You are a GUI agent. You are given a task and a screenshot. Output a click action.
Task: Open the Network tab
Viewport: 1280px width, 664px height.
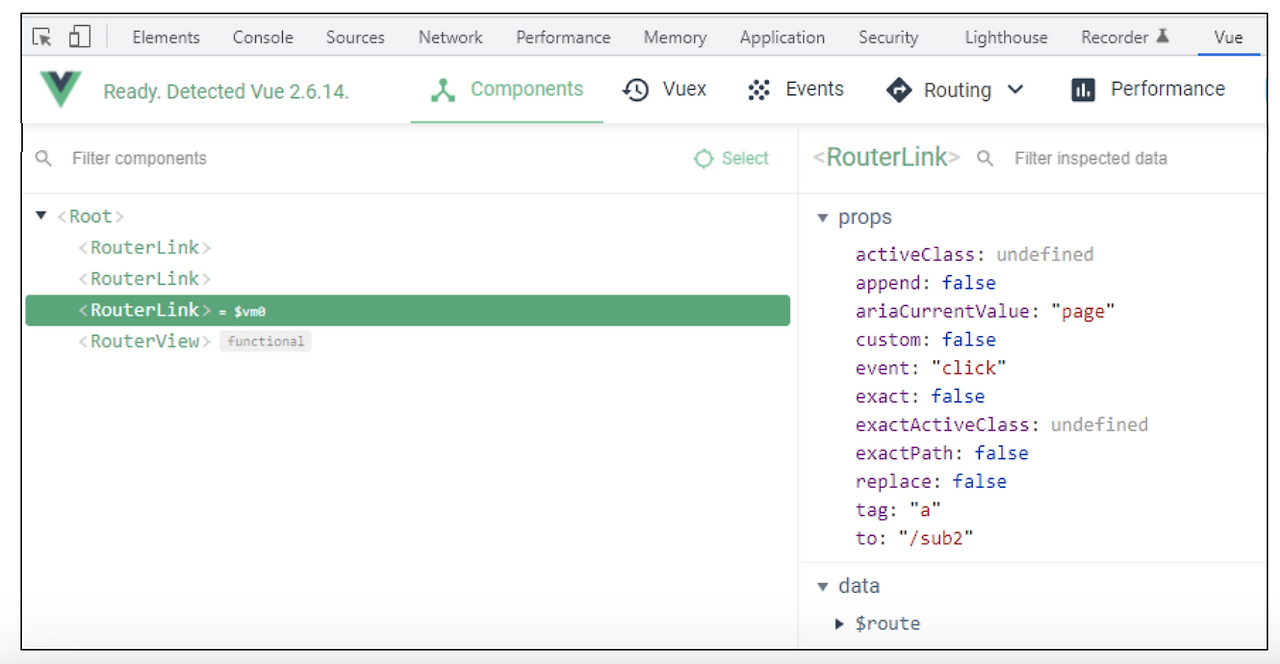[x=450, y=37]
